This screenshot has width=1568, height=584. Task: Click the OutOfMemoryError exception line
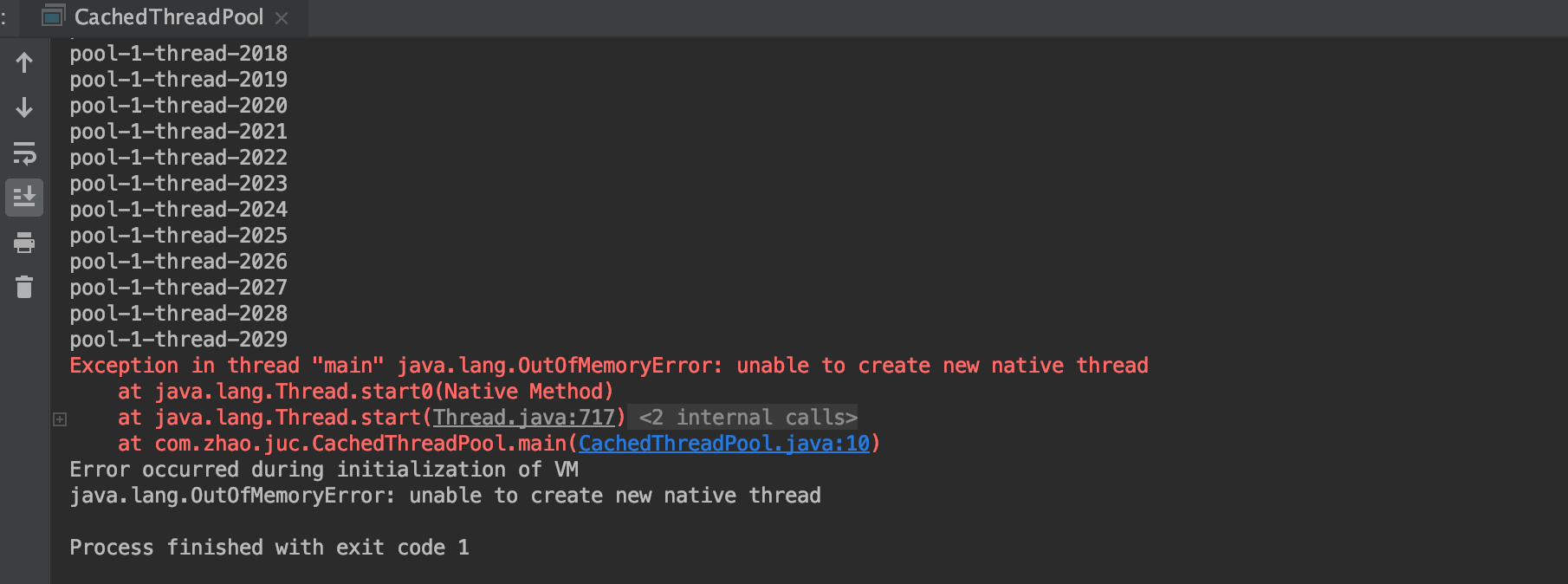tap(609, 366)
